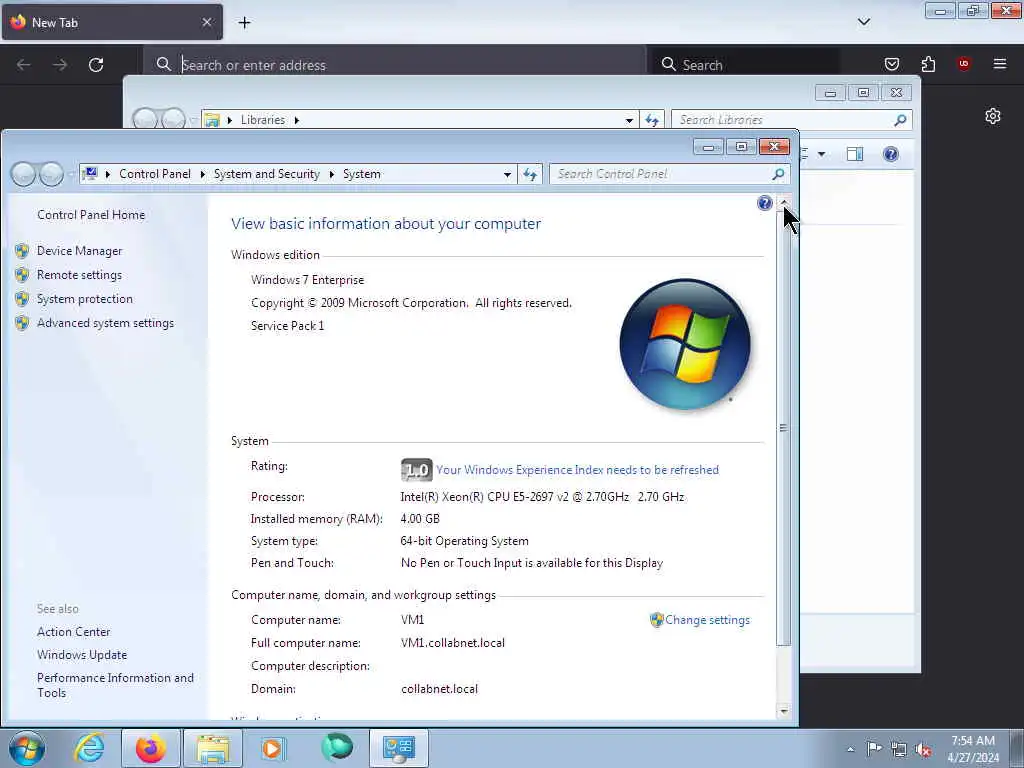Open Windows Experience Index refresh link

(577, 470)
